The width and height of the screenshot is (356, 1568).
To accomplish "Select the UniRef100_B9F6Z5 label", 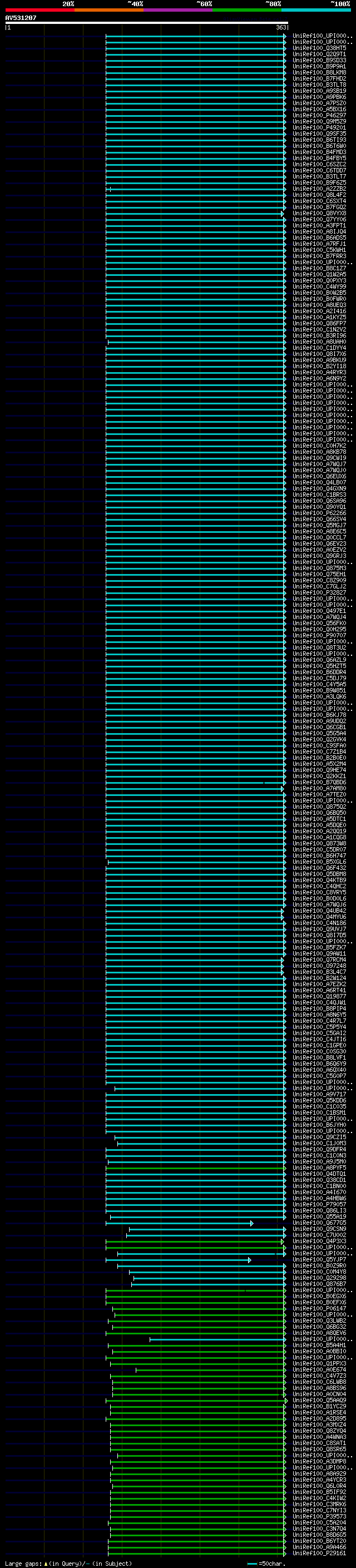I will pyautogui.click(x=319, y=182).
